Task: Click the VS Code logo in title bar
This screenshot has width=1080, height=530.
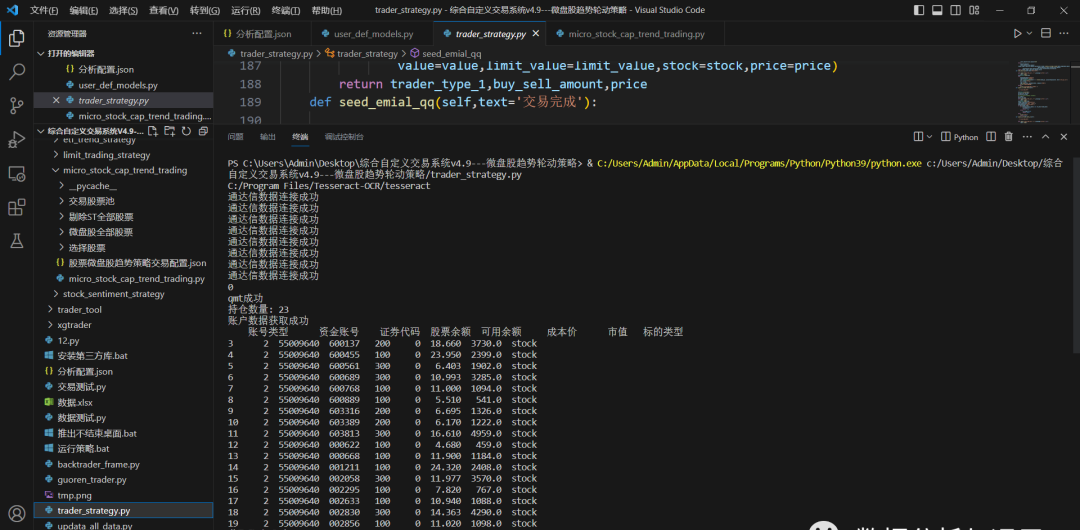Action: (x=12, y=10)
